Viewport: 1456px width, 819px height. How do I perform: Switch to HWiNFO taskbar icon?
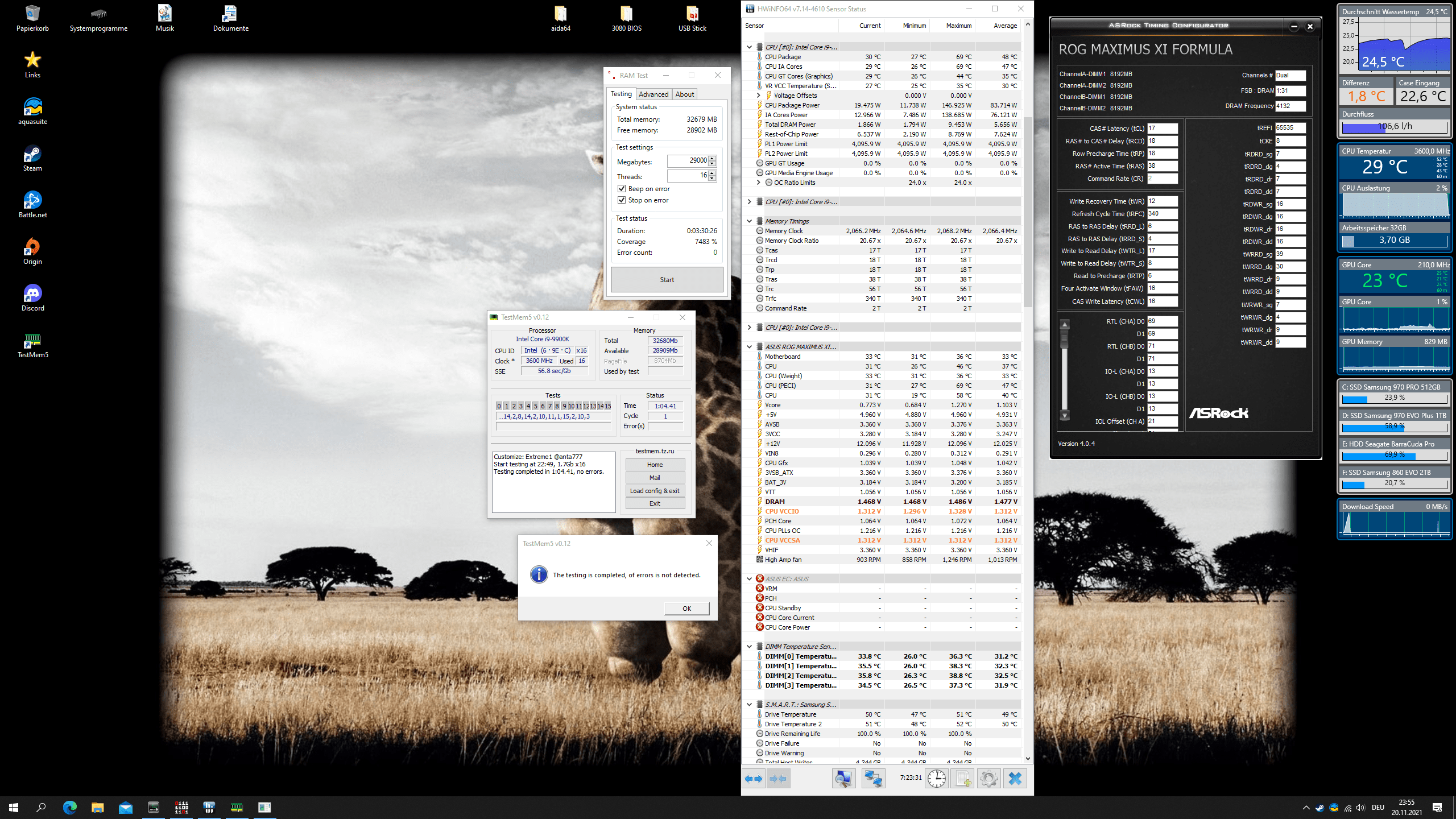point(209,807)
